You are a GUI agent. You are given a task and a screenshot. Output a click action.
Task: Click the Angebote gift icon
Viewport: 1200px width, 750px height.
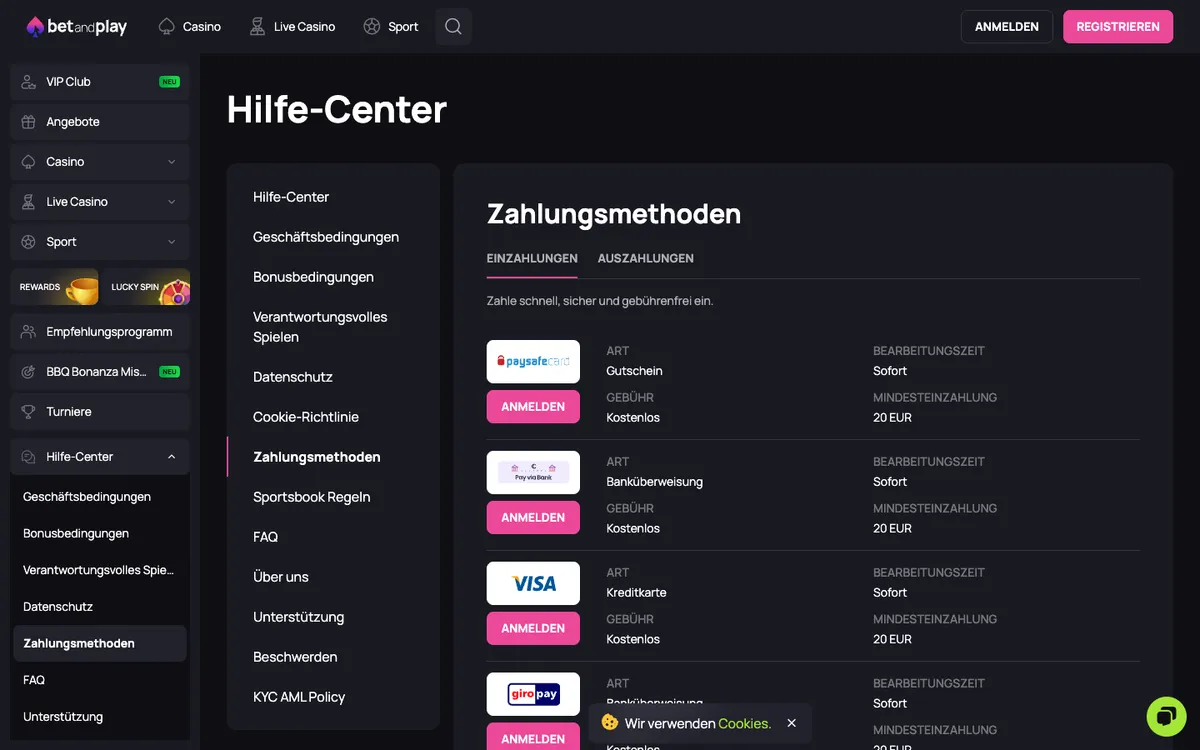coord(28,122)
